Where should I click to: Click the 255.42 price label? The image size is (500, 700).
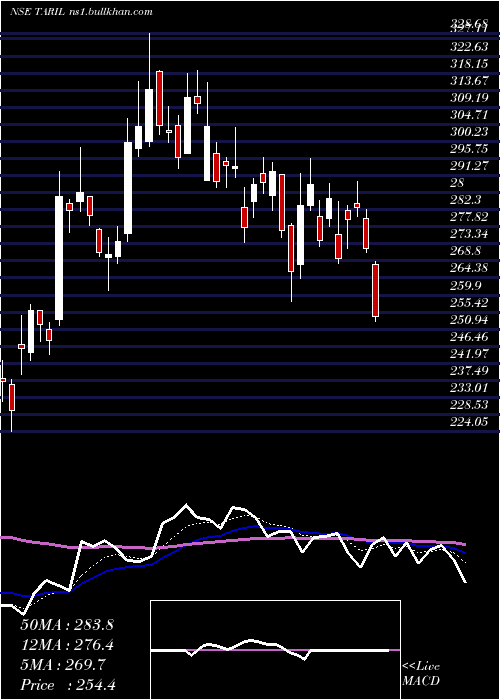point(469,302)
